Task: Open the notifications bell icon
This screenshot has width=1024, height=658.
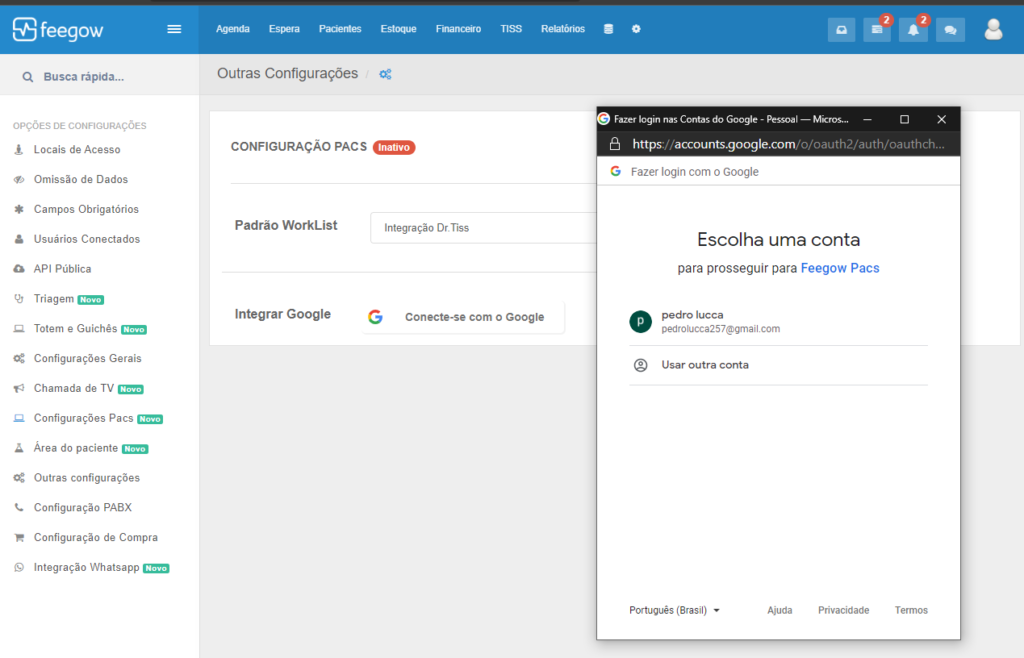Action: (x=913, y=30)
